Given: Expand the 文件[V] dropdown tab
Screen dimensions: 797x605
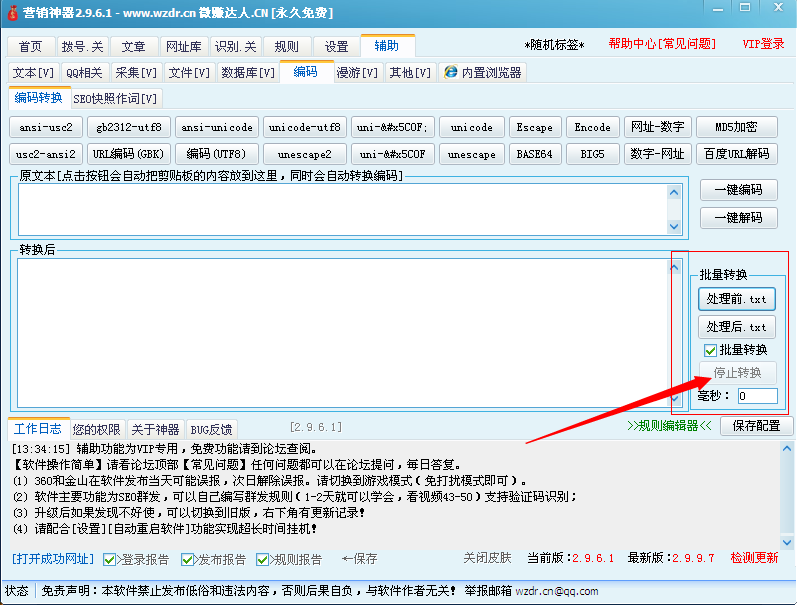Looking at the screenshot, I should (189, 73).
